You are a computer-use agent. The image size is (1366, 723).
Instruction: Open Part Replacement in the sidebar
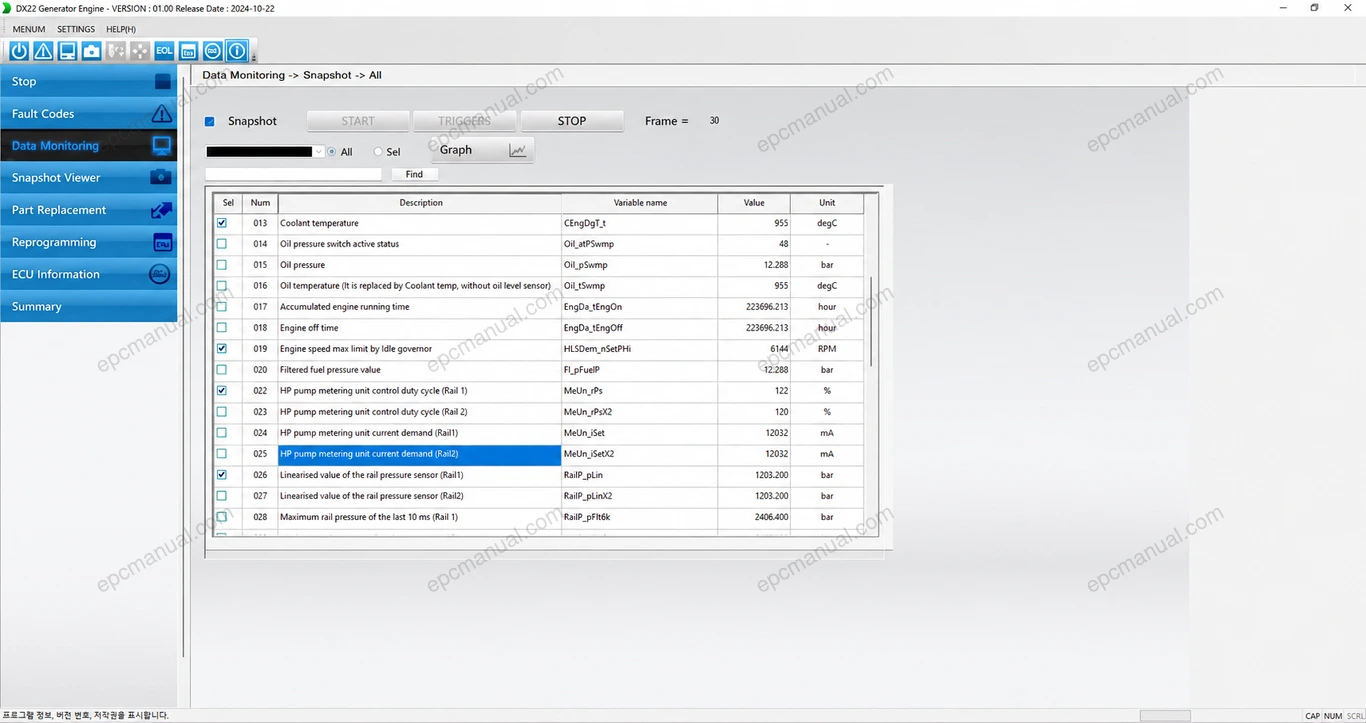(89, 210)
